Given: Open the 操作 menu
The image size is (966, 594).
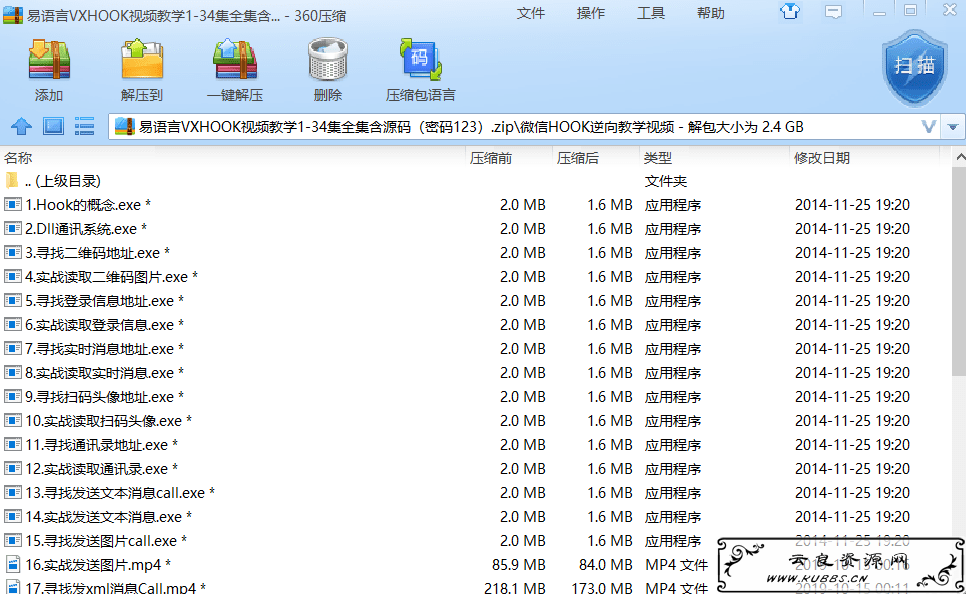Looking at the screenshot, I should point(590,13).
